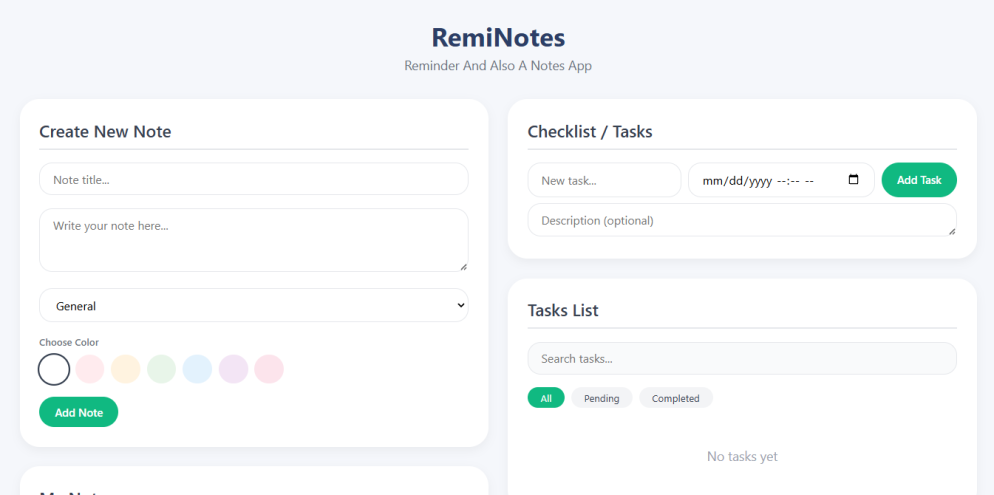Select the All tasks filter
The width and height of the screenshot is (994, 495).
tap(546, 398)
